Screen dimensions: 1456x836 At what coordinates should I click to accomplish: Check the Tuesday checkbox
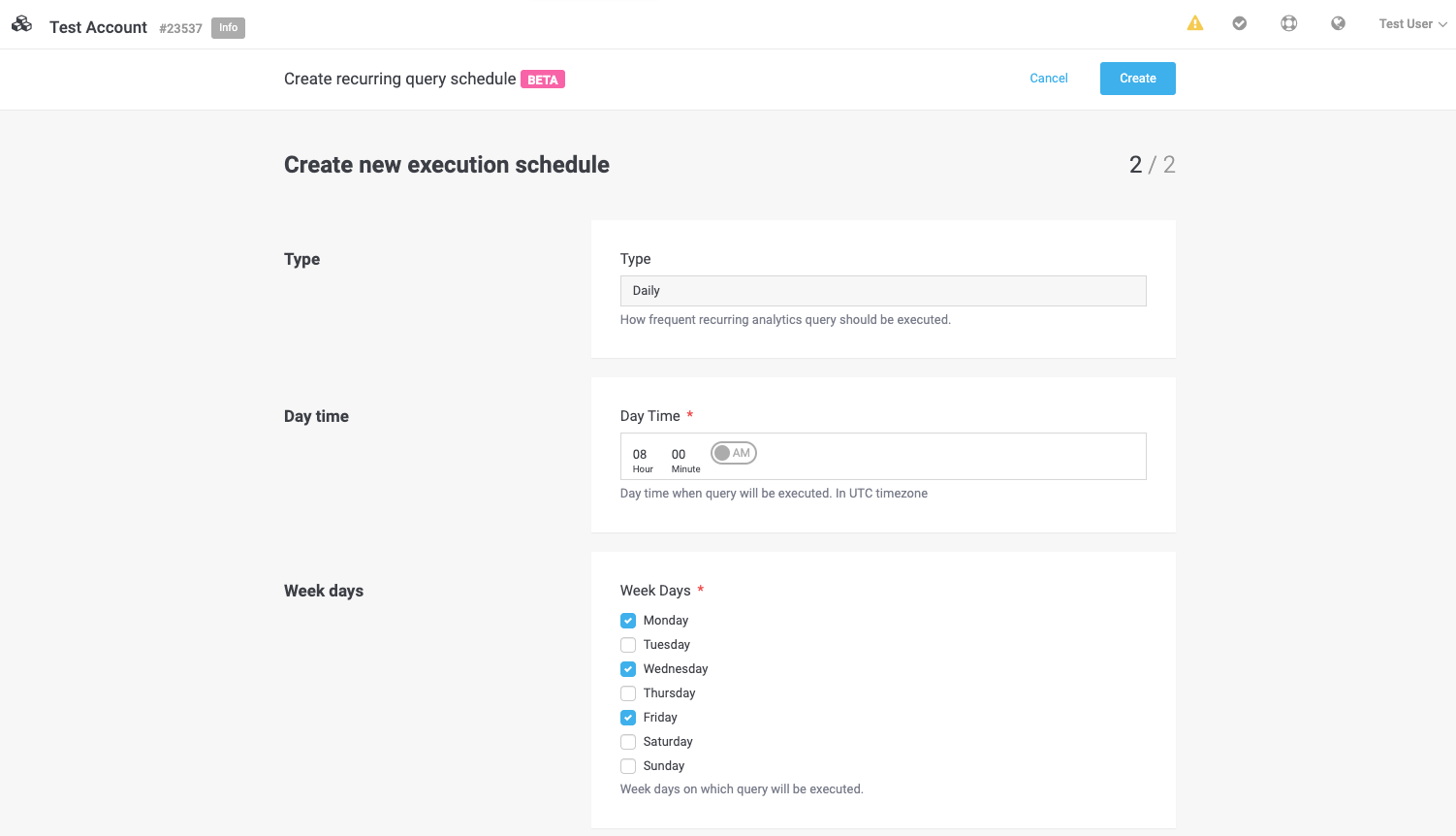(627, 644)
